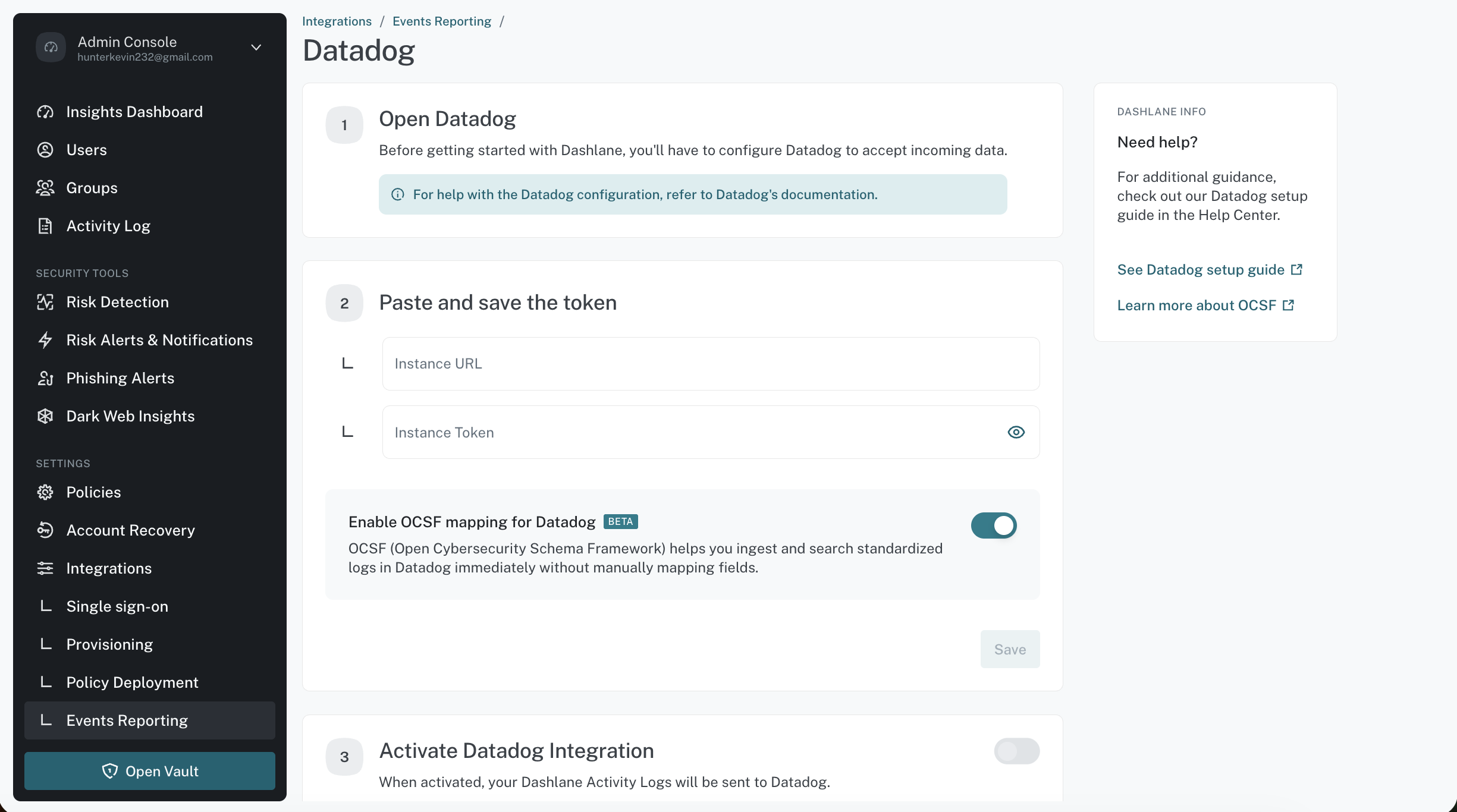Click the Users person icon
The width and height of the screenshot is (1457, 812).
point(45,150)
